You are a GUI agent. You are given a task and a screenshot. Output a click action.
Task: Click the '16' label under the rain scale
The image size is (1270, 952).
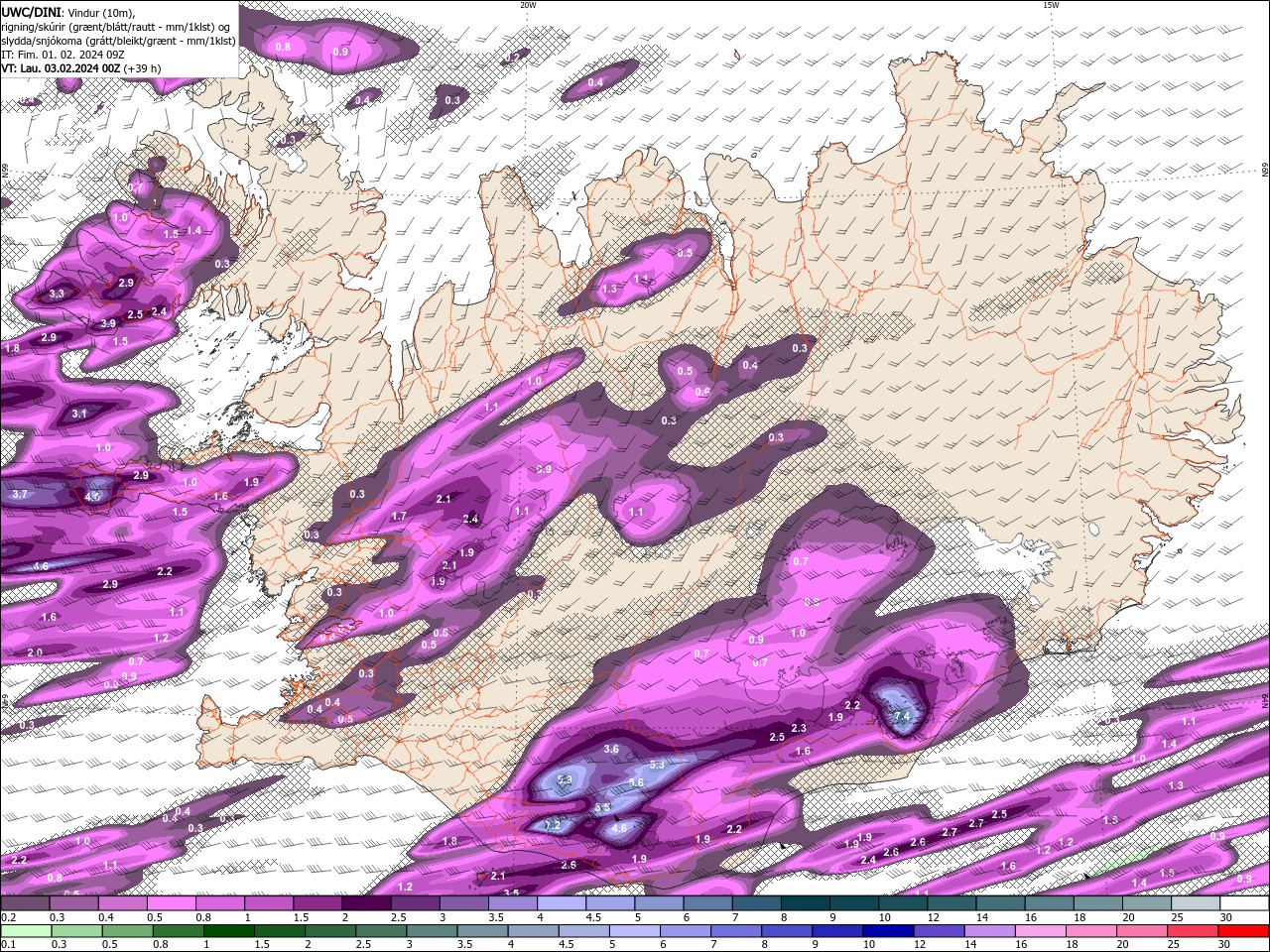[1020, 945]
